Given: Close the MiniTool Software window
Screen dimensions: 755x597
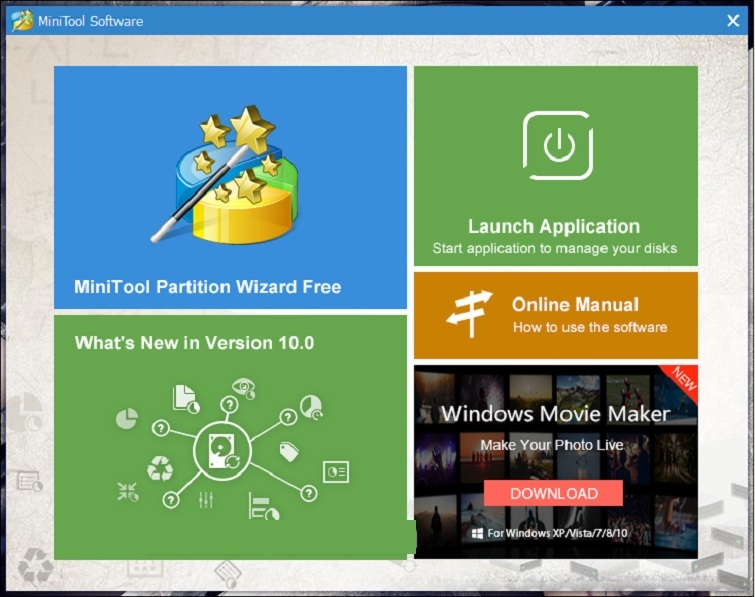Looking at the screenshot, I should tap(733, 21).
